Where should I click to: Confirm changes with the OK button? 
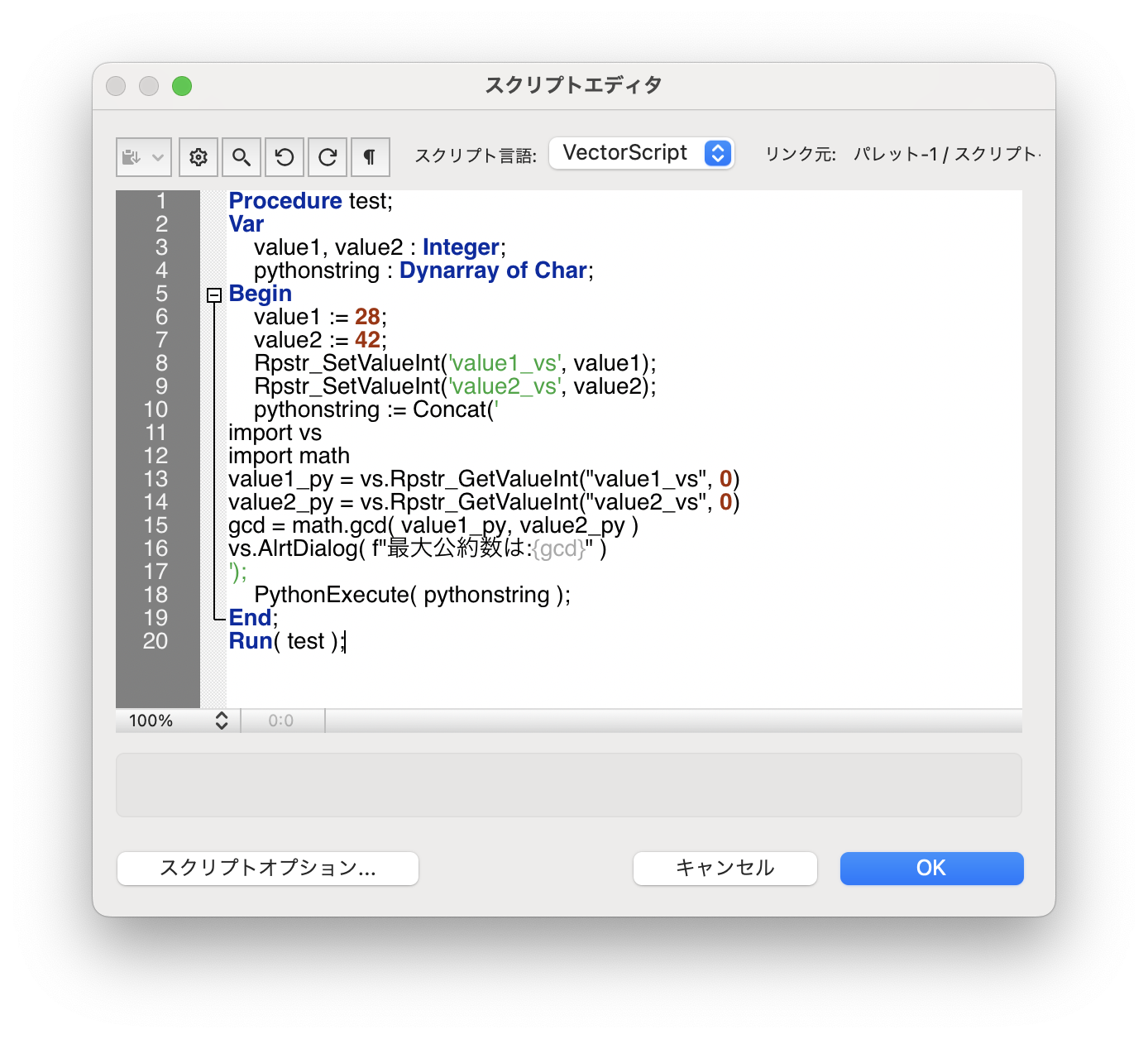pyautogui.click(x=930, y=868)
